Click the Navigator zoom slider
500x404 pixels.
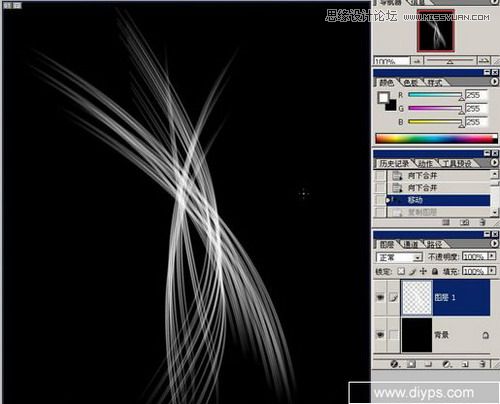pos(450,61)
